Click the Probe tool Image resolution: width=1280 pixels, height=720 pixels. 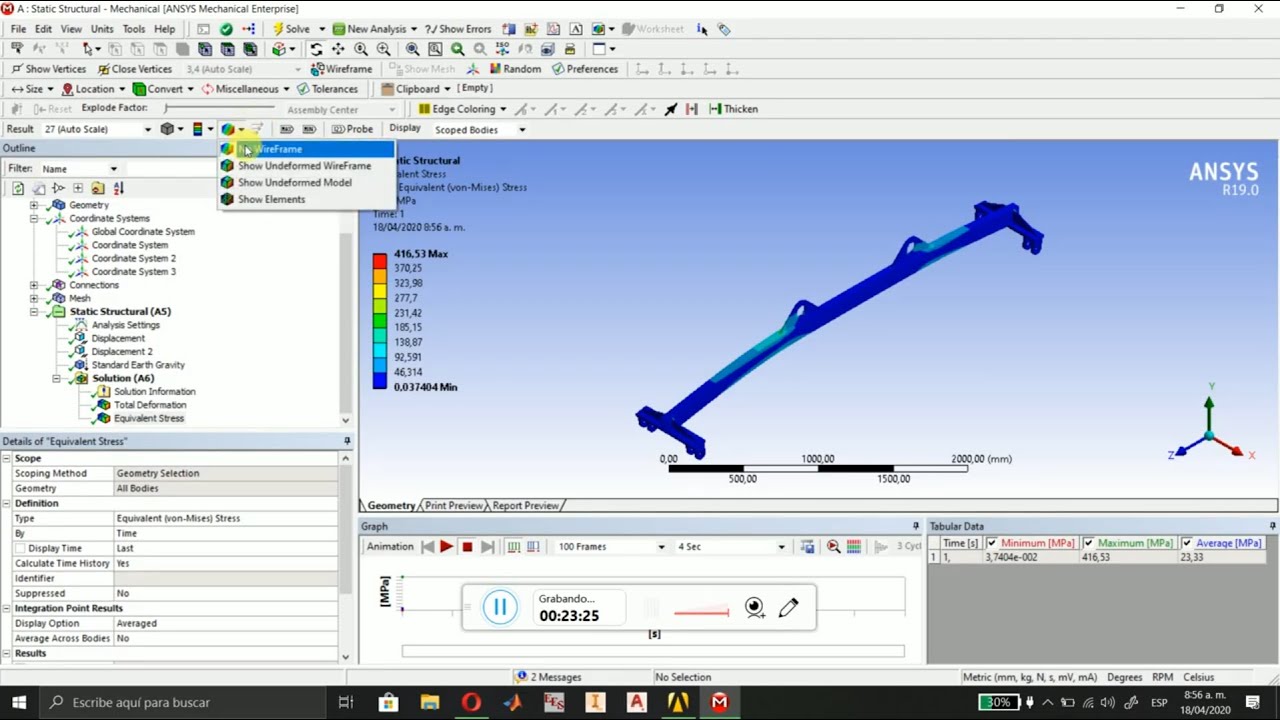352,129
